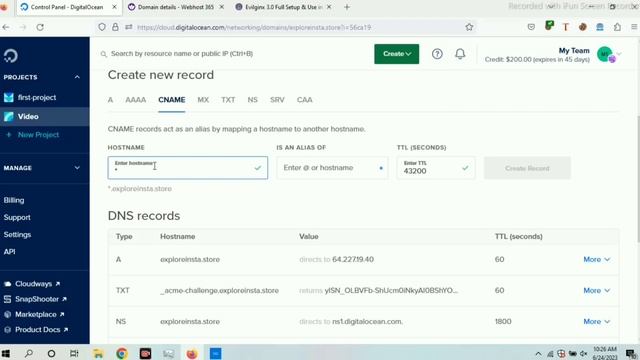Open Windows Start menu
The image size is (640, 360).
point(6,353)
